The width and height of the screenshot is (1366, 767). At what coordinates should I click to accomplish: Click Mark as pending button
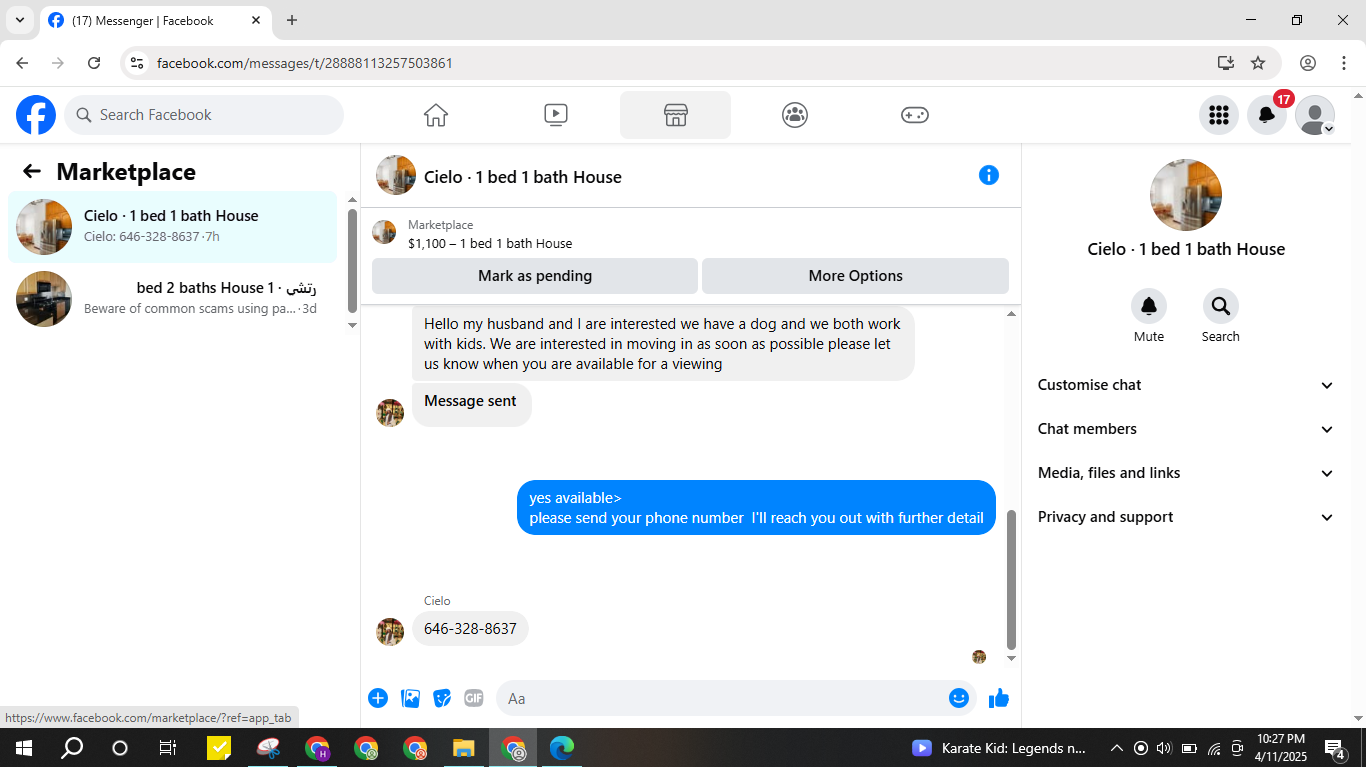point(535,276)
